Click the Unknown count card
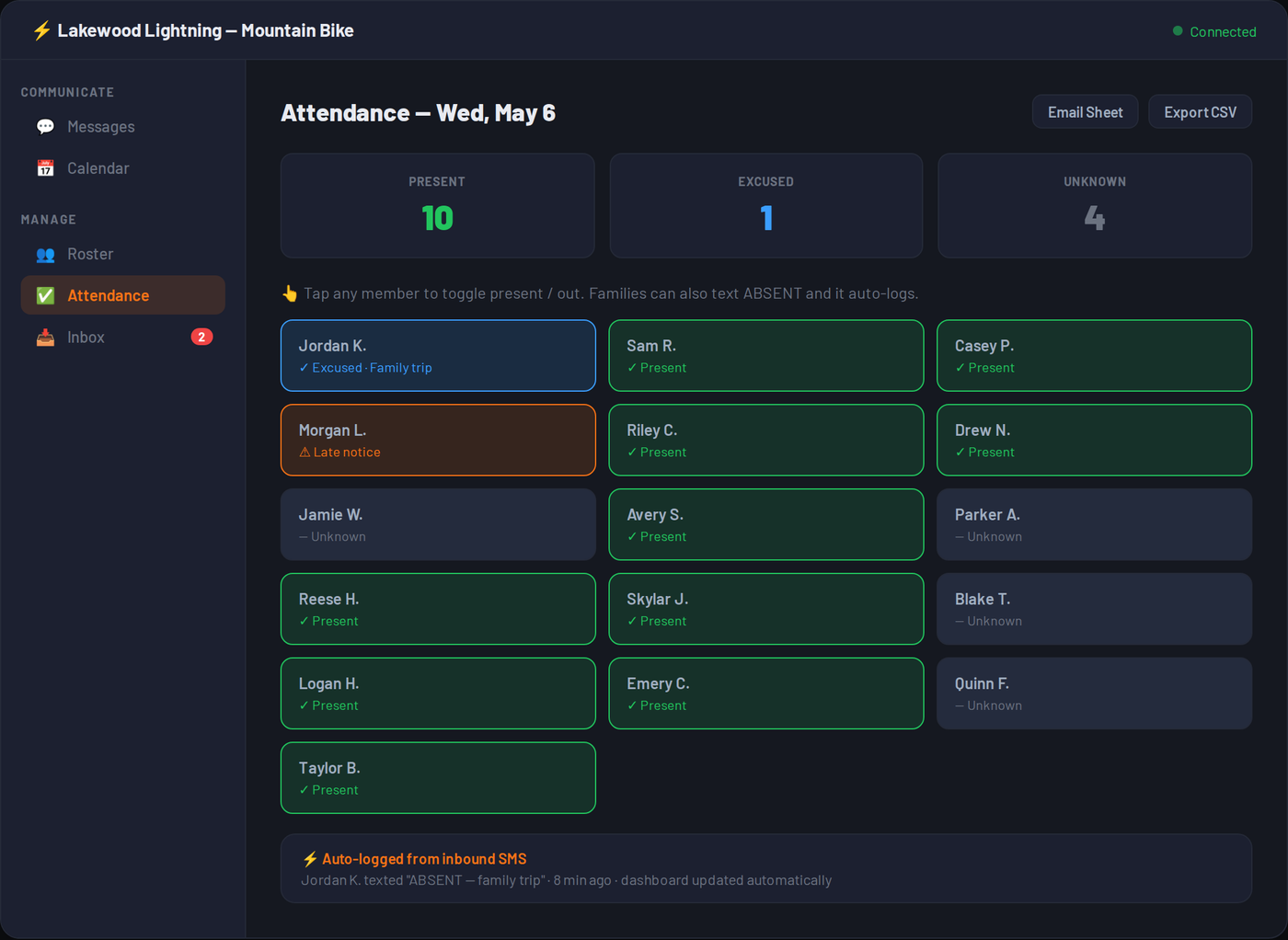The height and width of the screenshot is (940, 1288). point(1095,206)
